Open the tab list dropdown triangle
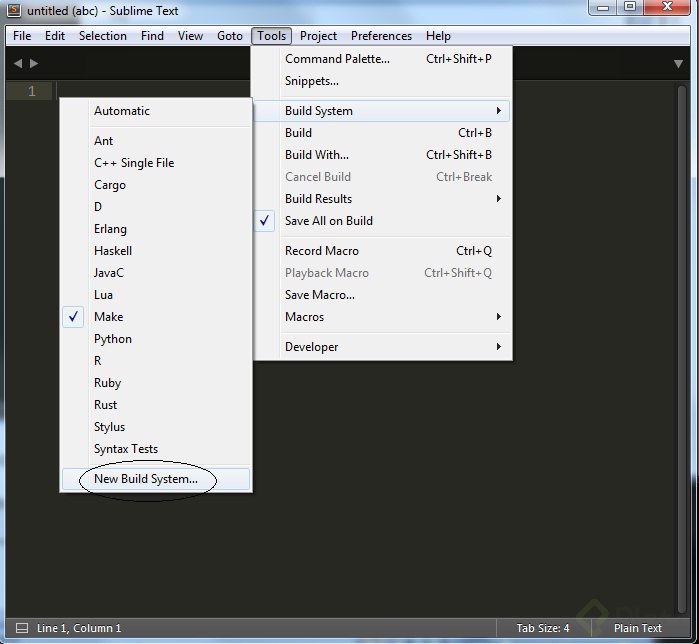This screenshot has width=699, height=644. [678, 64]
